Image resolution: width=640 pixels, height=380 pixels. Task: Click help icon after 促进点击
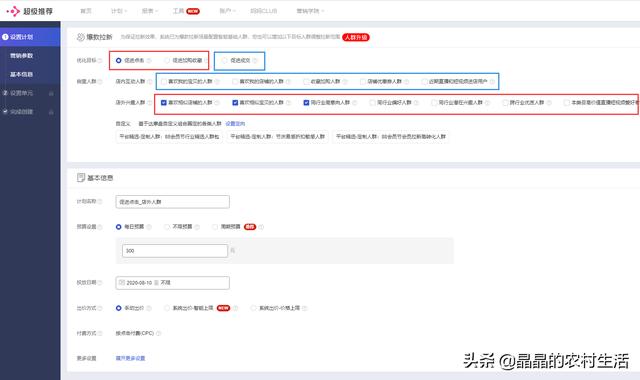pyautogui.click(x=149, y=60)
